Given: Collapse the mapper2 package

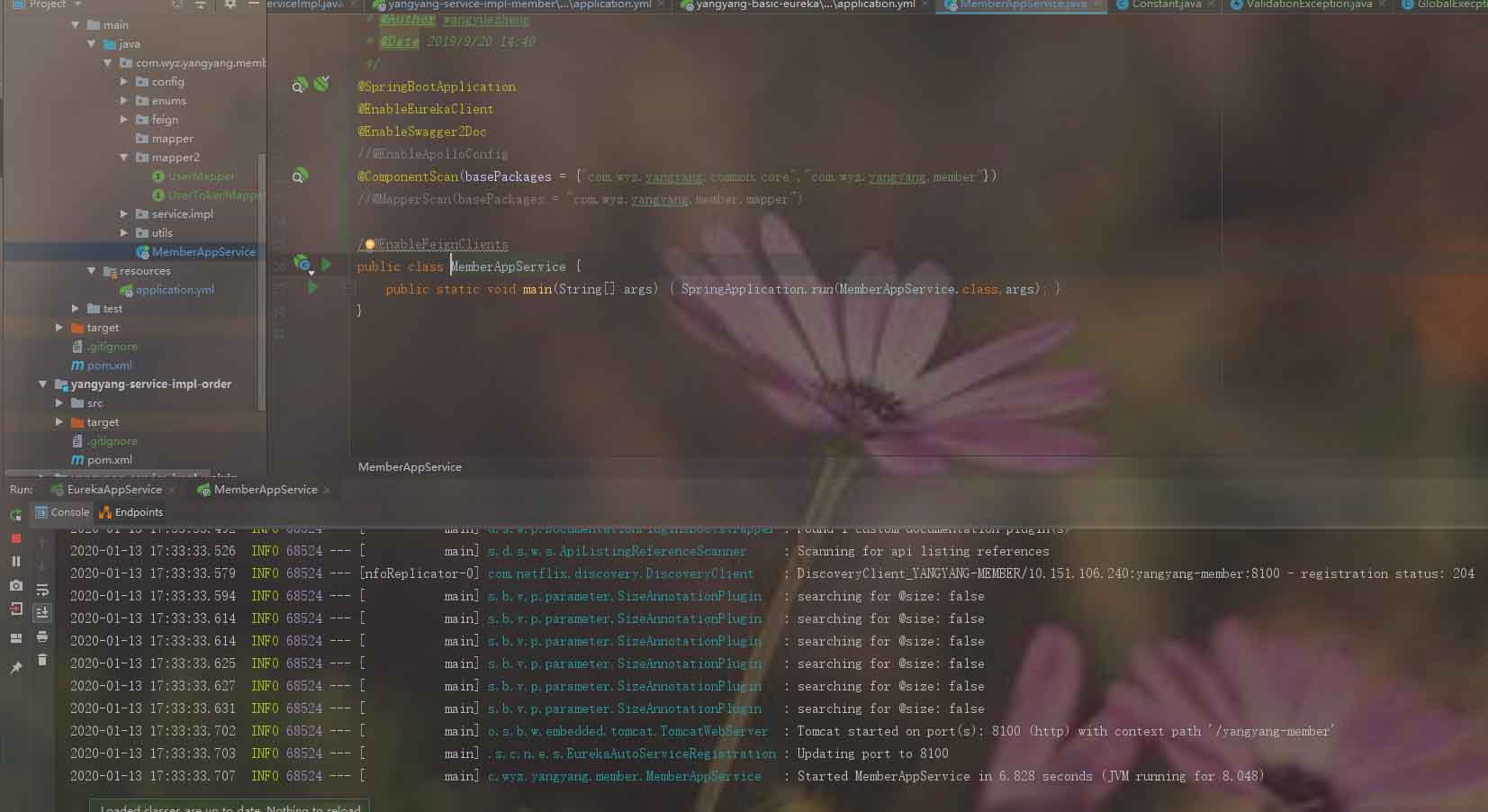Looking at the screenshot, I should (124, 158).
